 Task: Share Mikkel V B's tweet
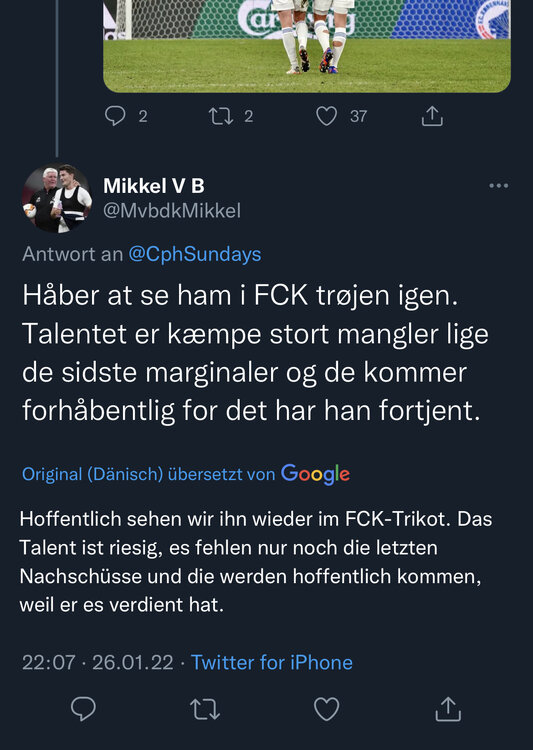pyautogui.click(x=448, y=708)
